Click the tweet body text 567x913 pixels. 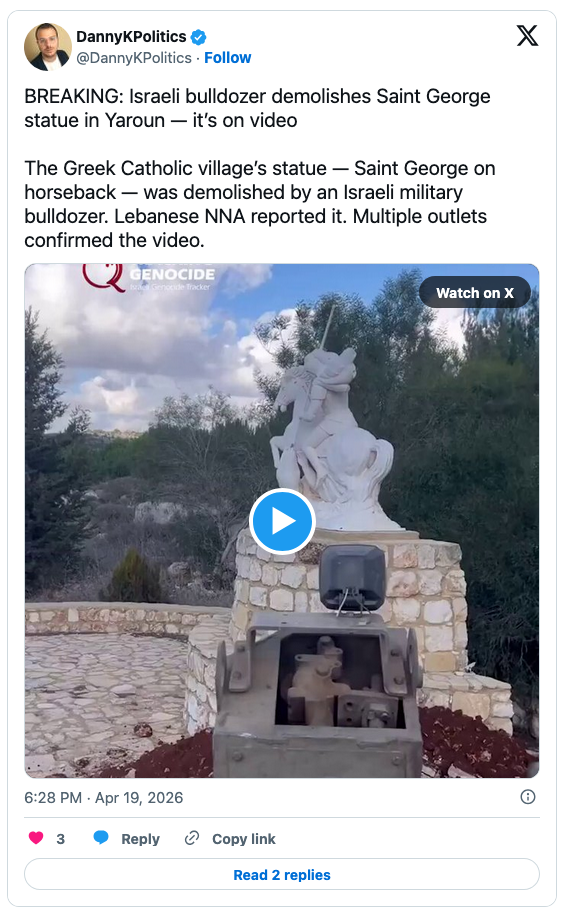pos(260,168)
